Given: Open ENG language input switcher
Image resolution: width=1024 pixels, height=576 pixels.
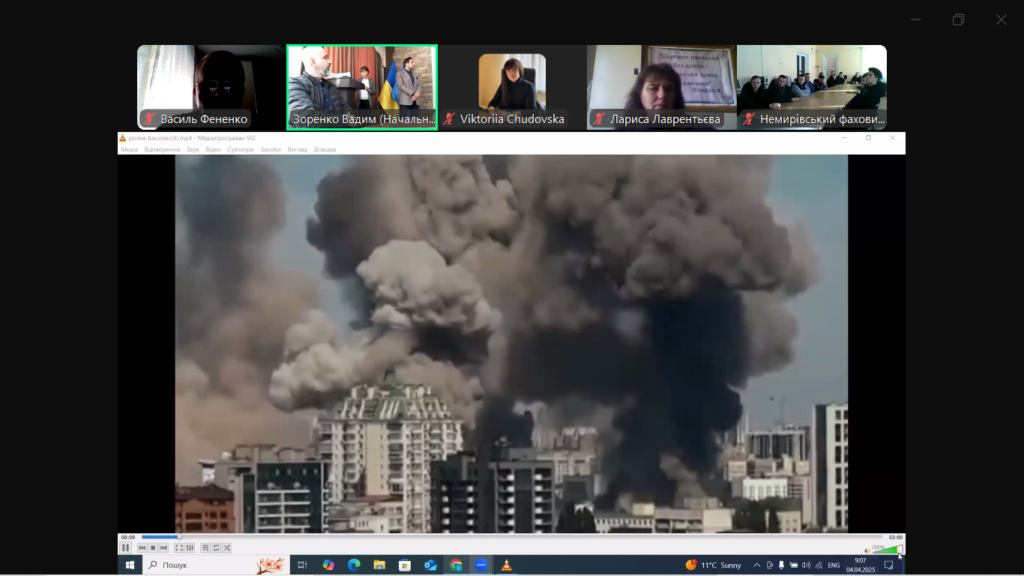Looking at the screenshot, I should pyautogui.click(x=833, y=565).
